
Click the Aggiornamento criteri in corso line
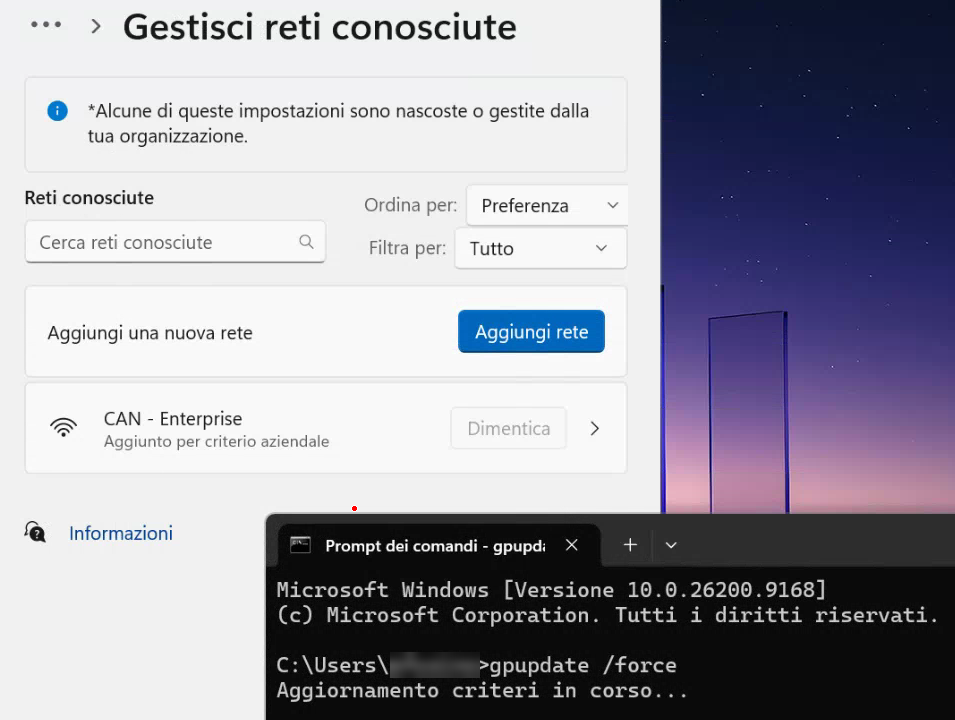point(481,690)
